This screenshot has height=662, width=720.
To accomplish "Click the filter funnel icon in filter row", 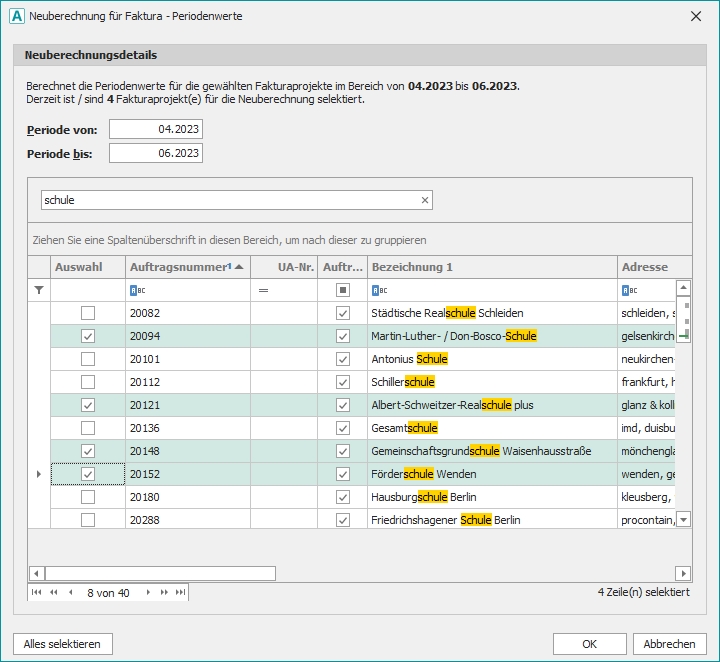I will (39, 290).
